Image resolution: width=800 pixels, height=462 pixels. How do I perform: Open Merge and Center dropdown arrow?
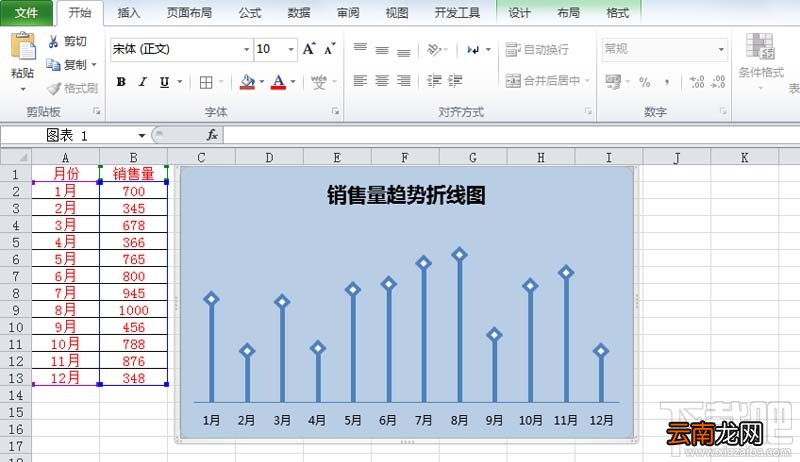pyautogui.click(x=587, y=81)
